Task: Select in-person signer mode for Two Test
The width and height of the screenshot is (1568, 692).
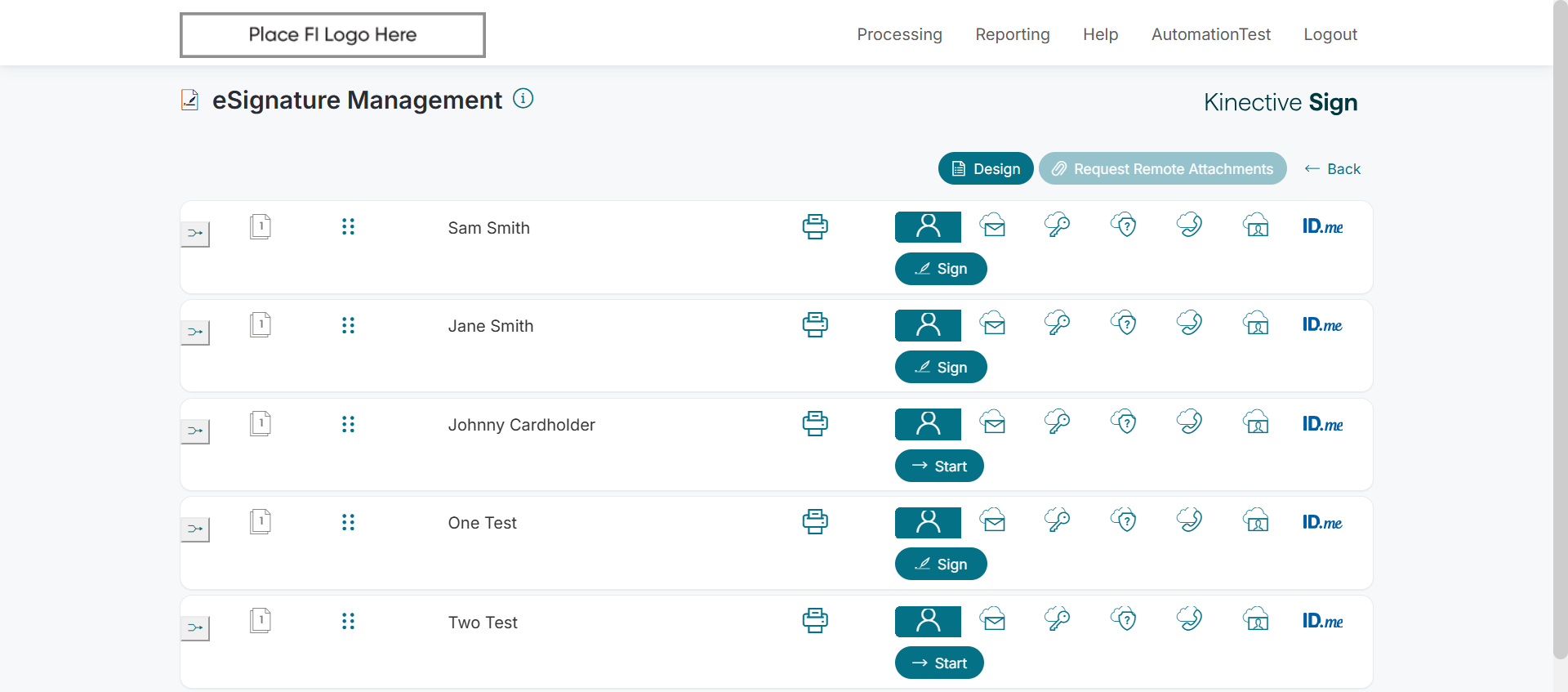Action: pos(928,622)
